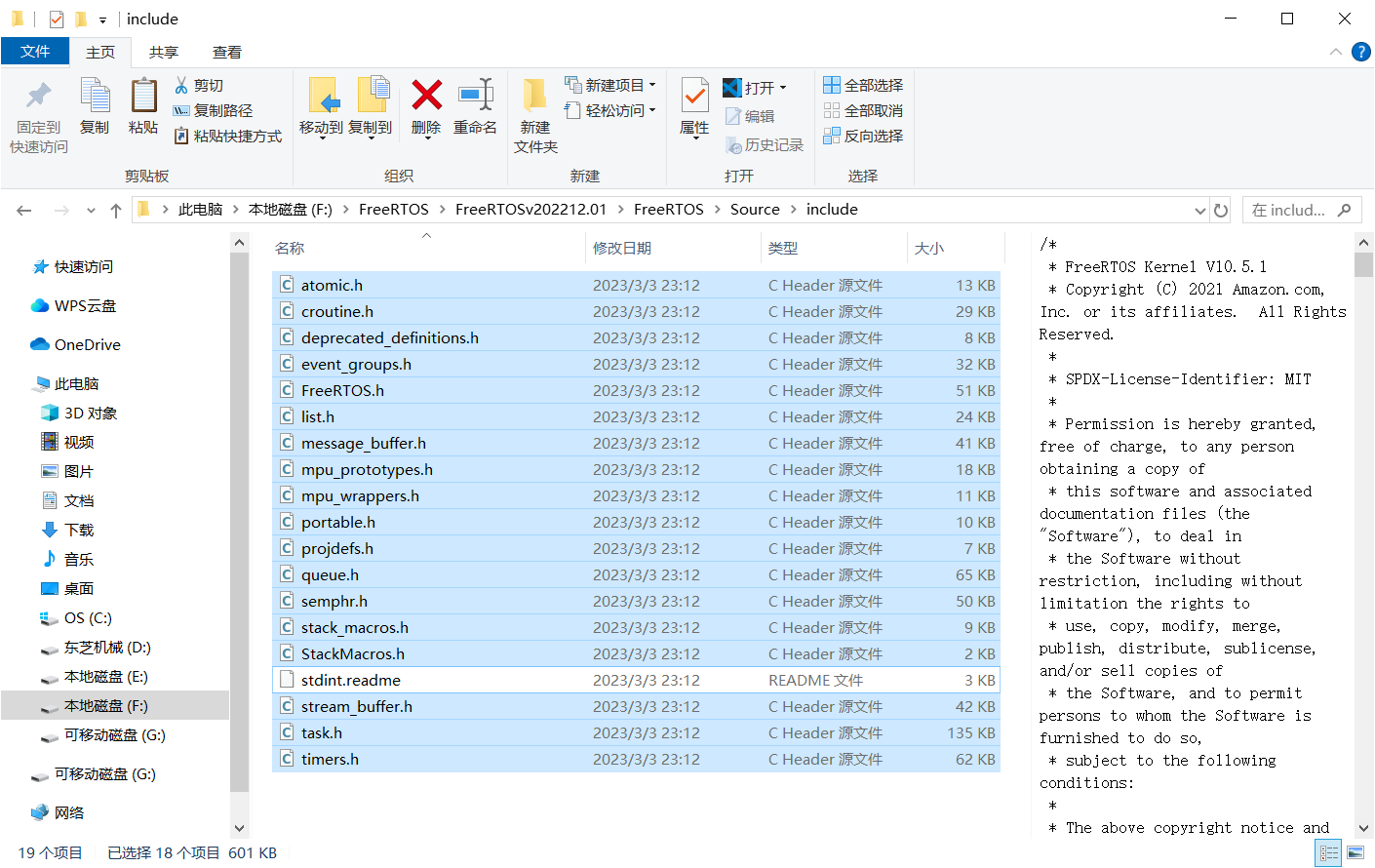Switch to the 主页 ribbon tab
Screen dimensions: 1375x868
click(x=100, y=52)
